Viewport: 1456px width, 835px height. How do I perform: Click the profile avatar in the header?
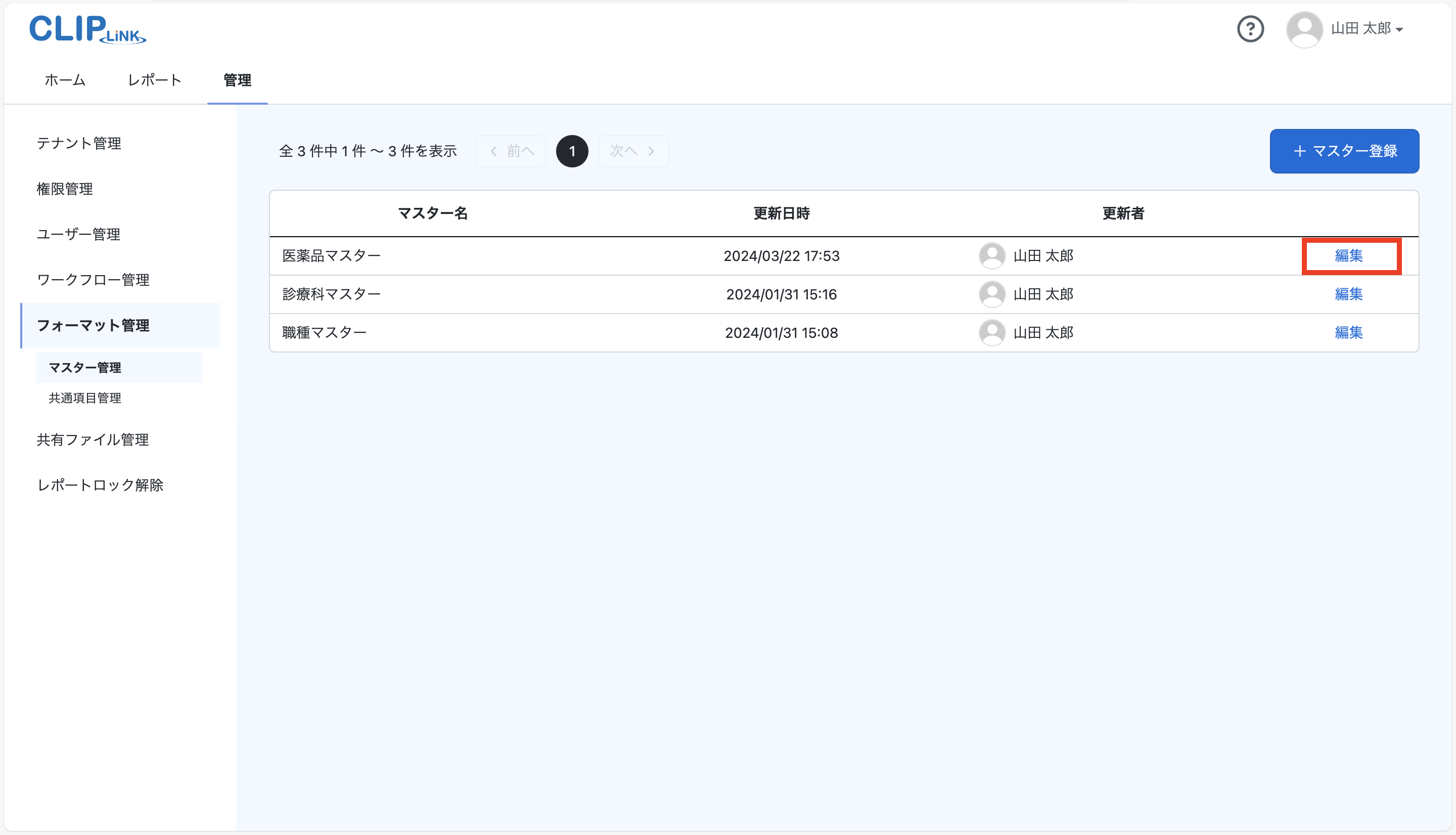coord(1305,29)
